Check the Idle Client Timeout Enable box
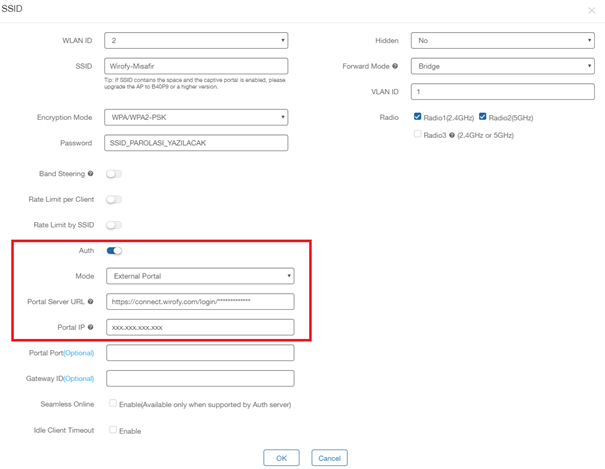The height and width of the screenshot is (469, 605). point(113,430)
